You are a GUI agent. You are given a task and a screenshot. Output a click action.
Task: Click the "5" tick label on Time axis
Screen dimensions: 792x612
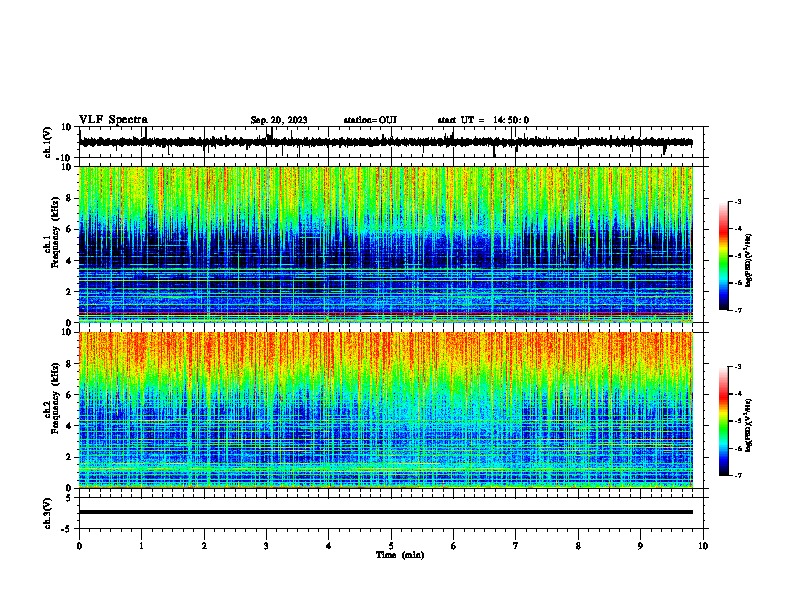pyautogui.click(x=391, y=546)
